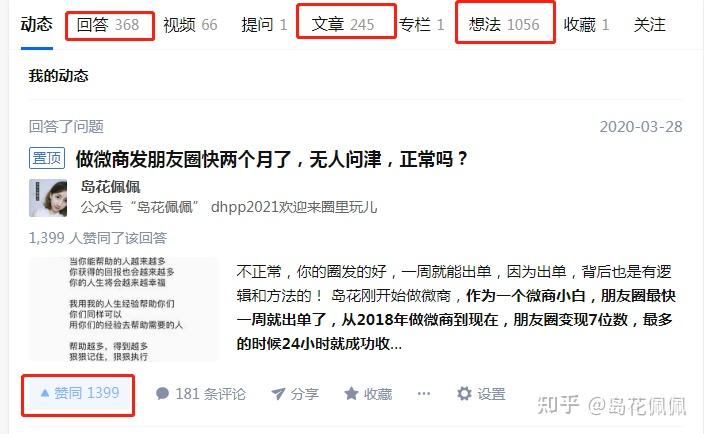
Task: Click the star 收藏 icon under answer
Action: point(351,394)
